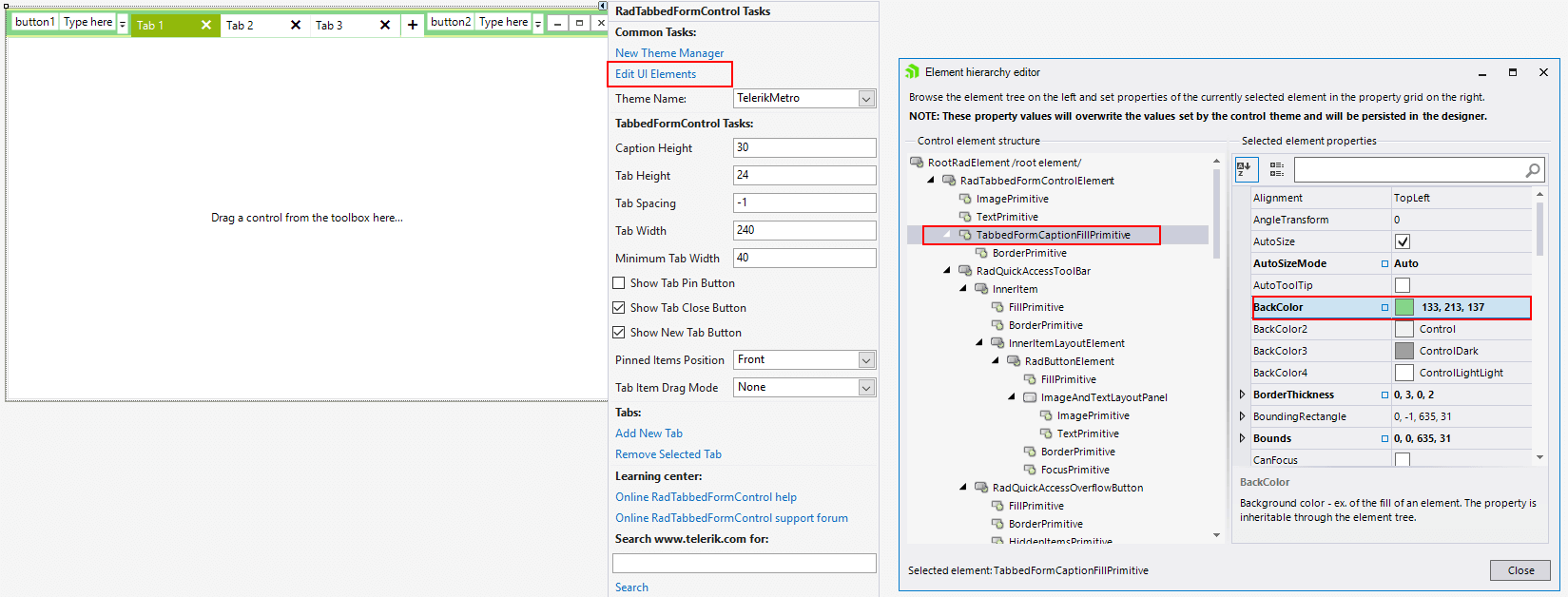Click the Add New Tab link

[x=648, y=433]
